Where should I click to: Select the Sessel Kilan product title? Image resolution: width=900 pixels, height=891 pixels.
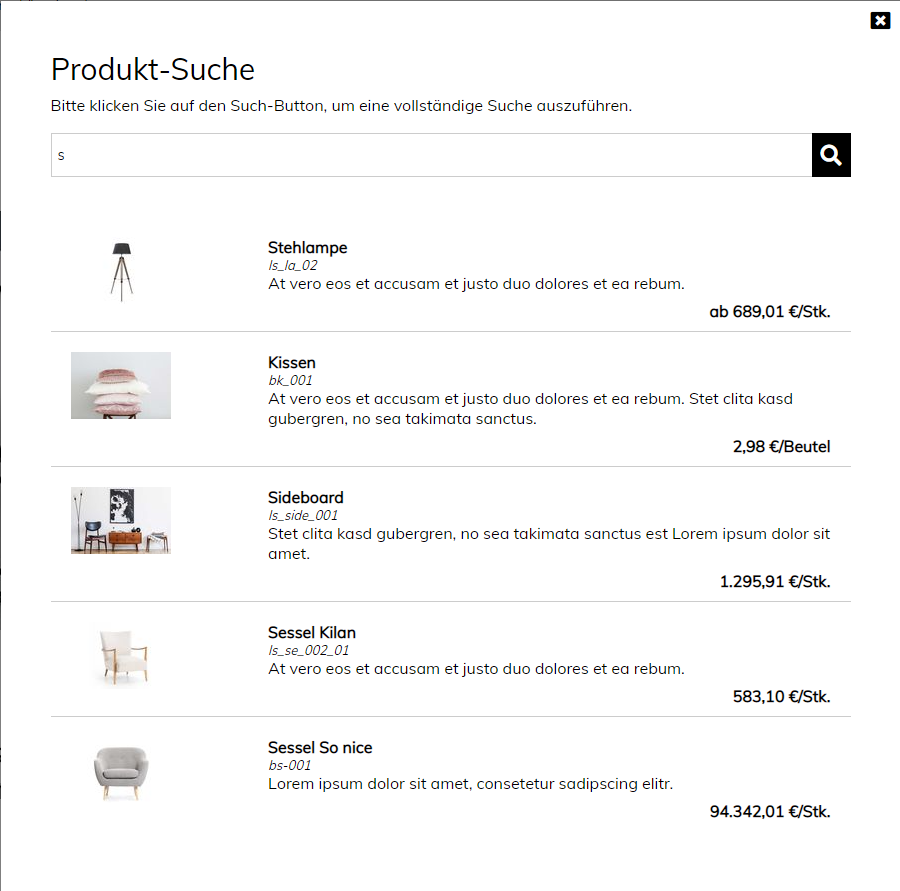pyautogui.click(x=312, y=632)
